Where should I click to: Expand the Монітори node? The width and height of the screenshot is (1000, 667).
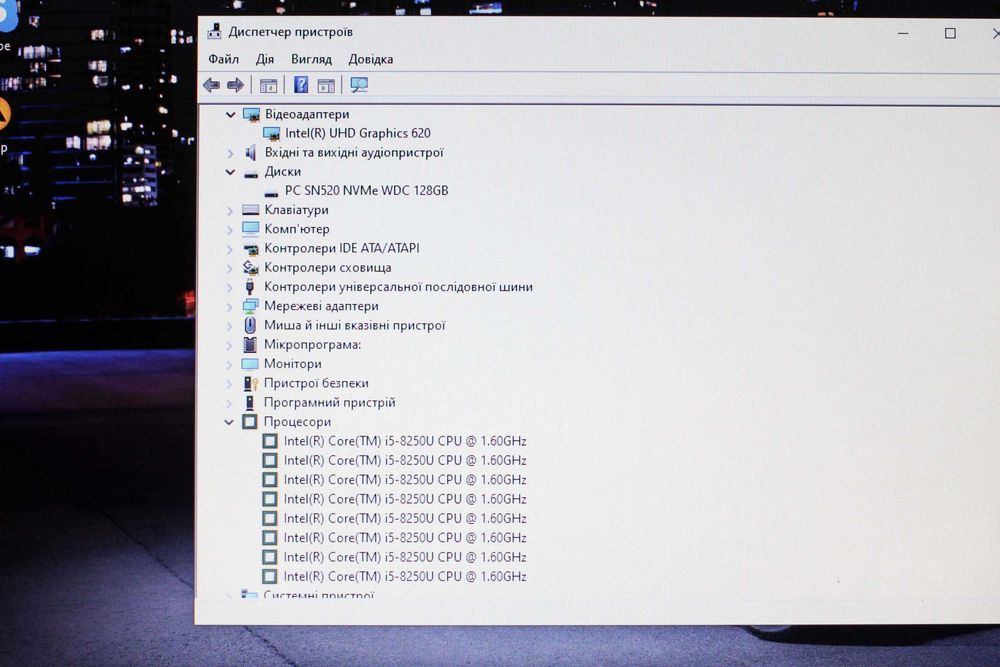point(230,365)
